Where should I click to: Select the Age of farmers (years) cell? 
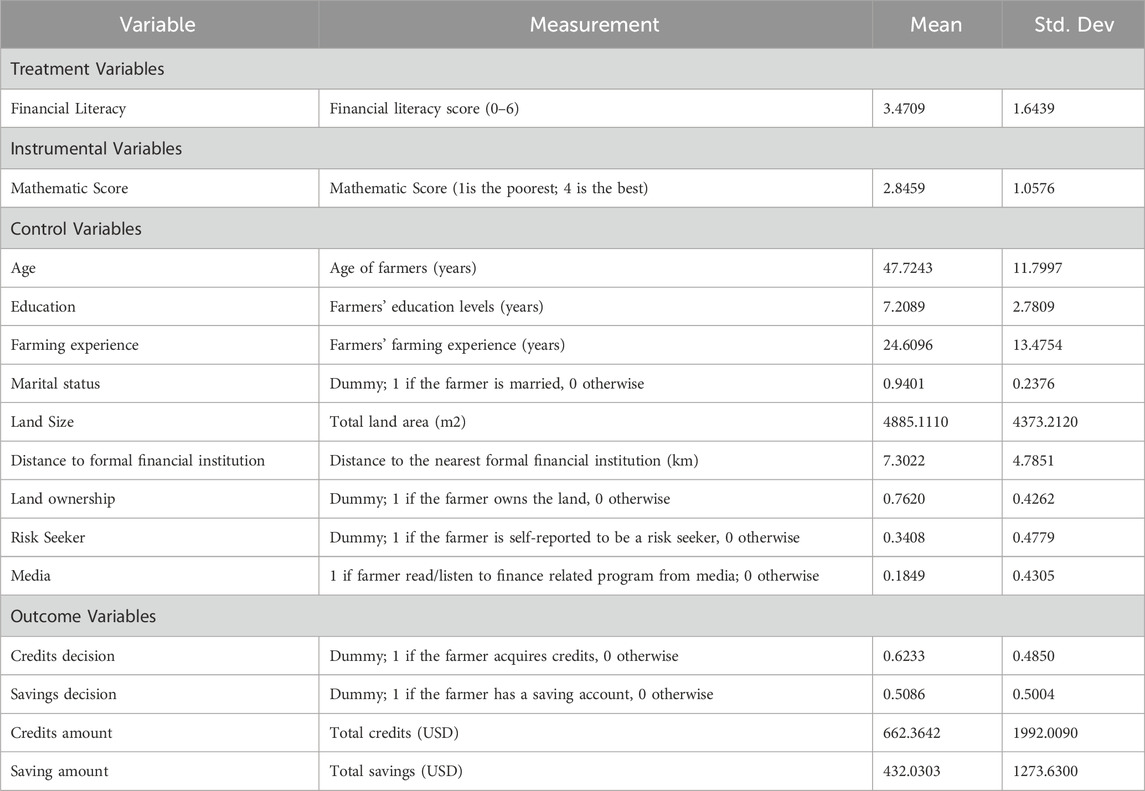(403, 267)
